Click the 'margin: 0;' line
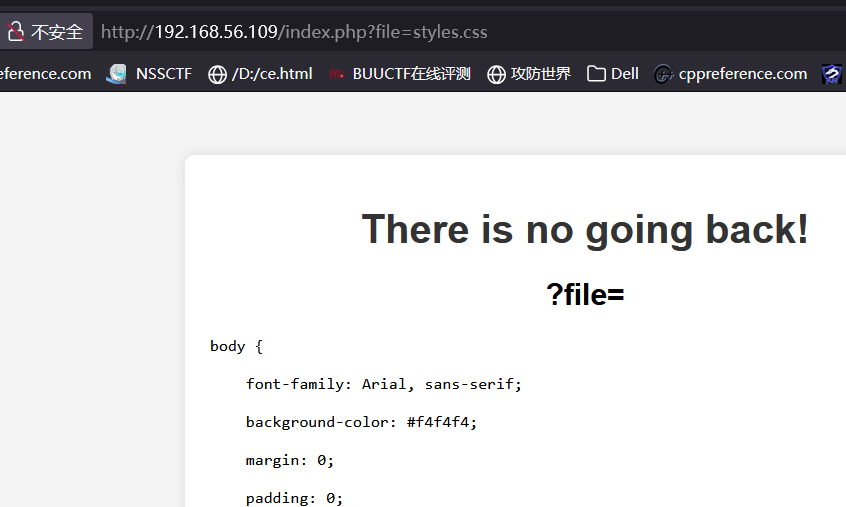Image resolution: width=846 pixels, height=507 pixels. pyautogui.click(x=290, y=460)
